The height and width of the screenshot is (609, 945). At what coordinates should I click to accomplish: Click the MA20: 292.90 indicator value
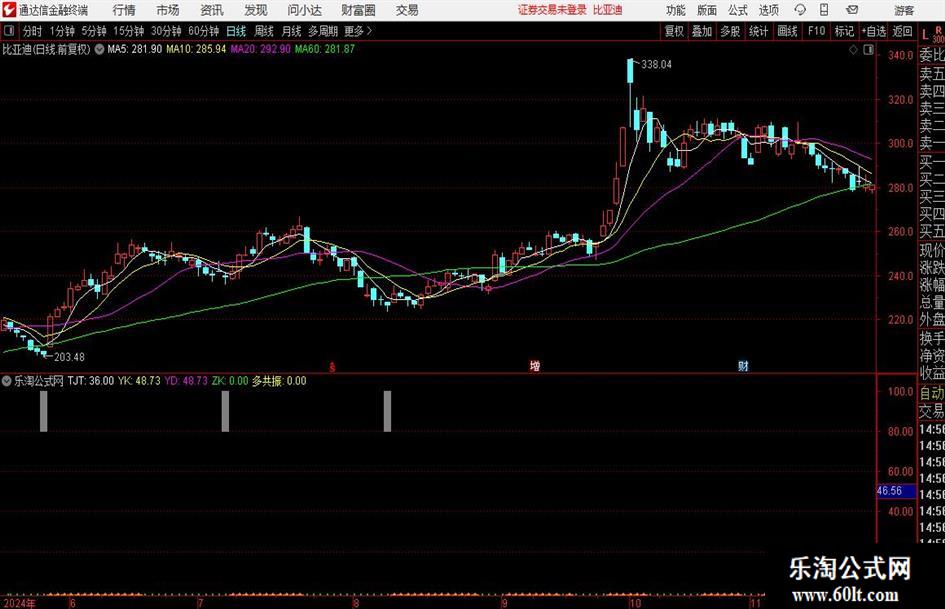coord(260,49)
